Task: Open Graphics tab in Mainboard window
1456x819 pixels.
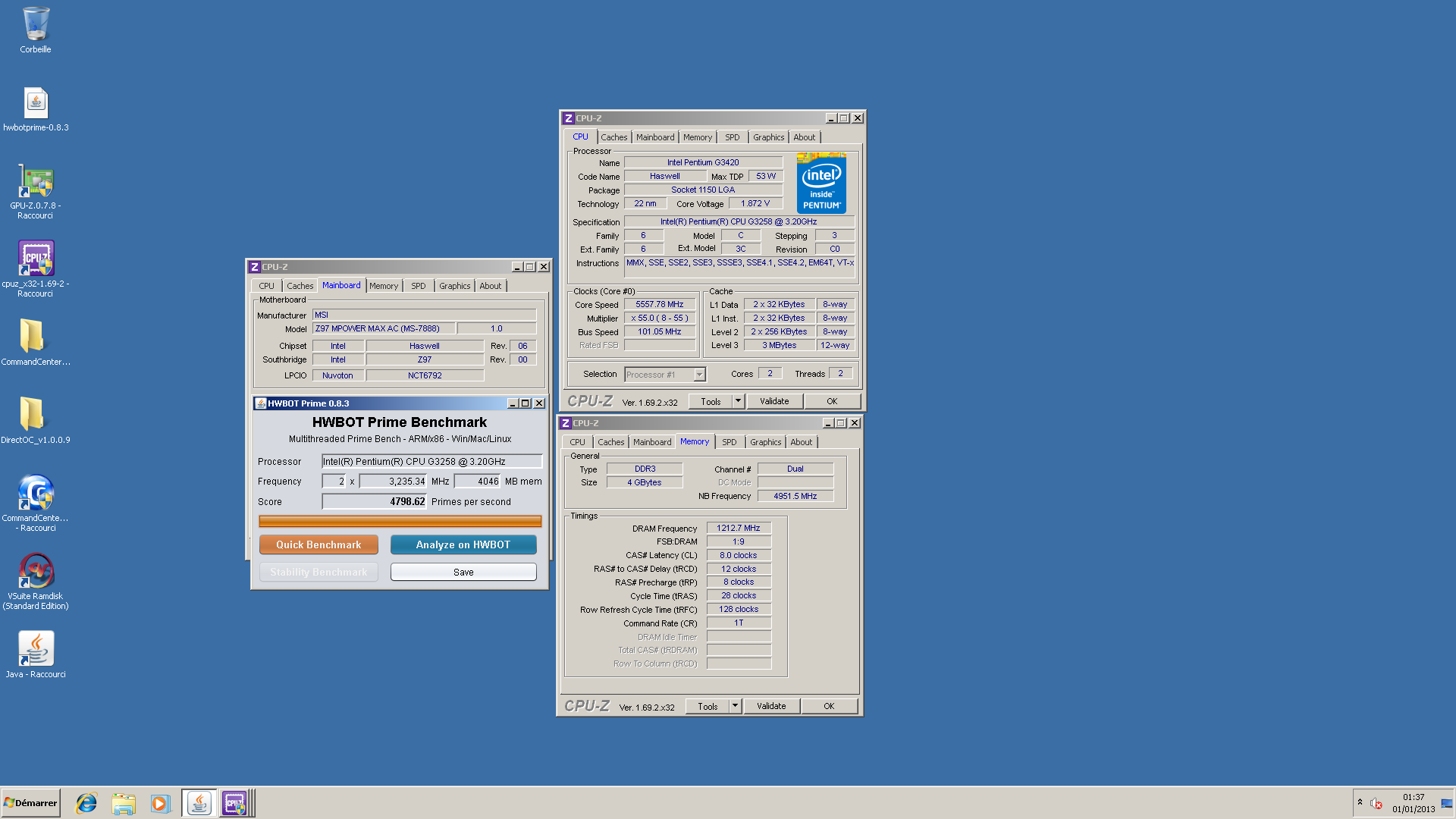Action: tap(454, 286)
